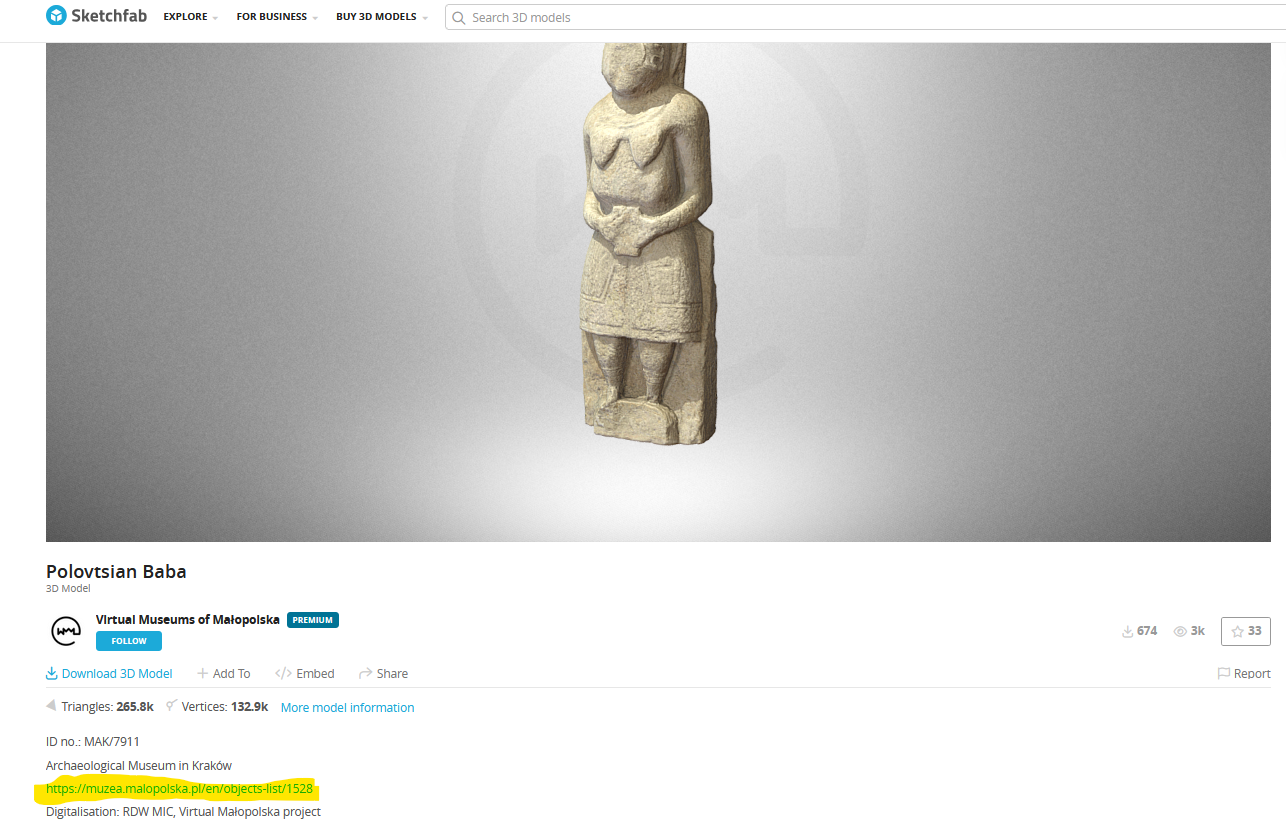Expand the For Business menu

(276, 18)
